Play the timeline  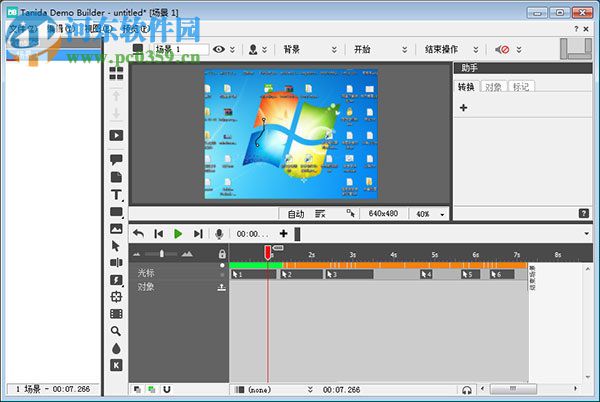tap(178, 233)
